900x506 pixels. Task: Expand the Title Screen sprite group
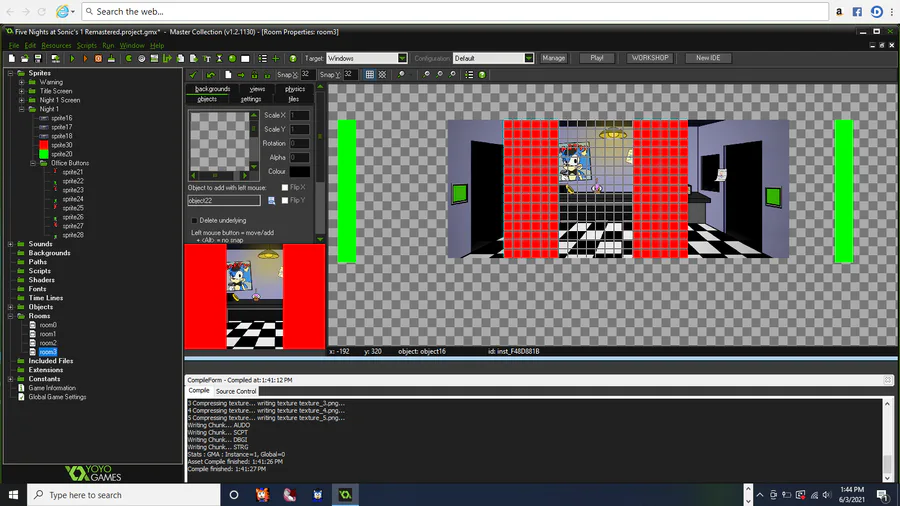point(21,91)
